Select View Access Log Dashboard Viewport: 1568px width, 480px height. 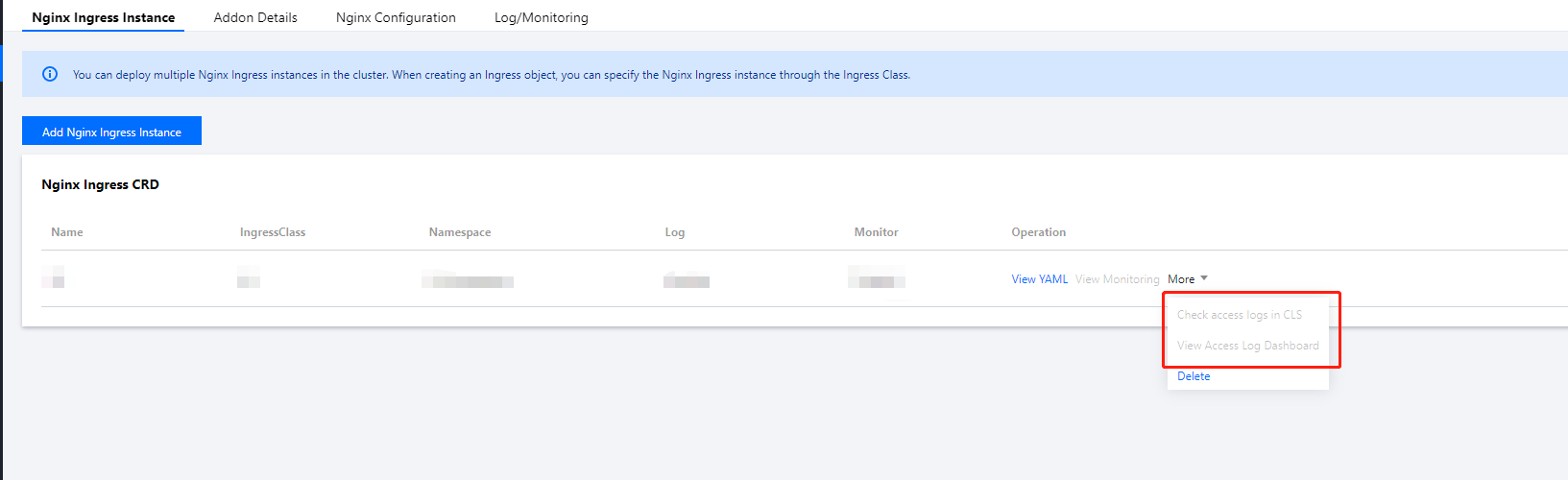point(1248,346)
